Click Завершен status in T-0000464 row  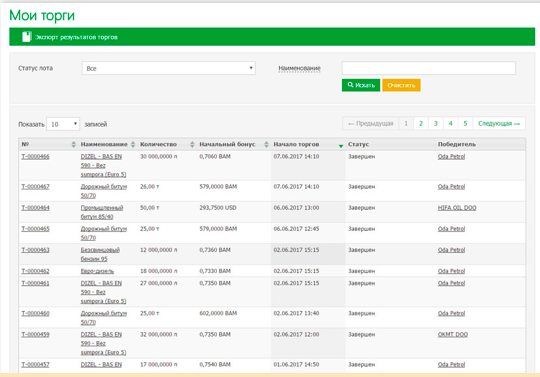361,208
